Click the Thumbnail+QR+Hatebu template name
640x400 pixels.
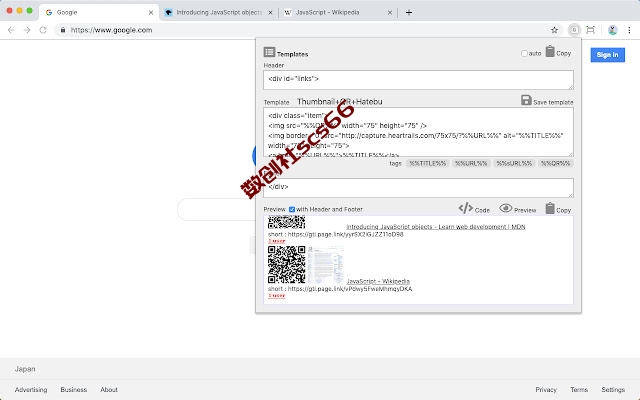click(x=340, y=101)
